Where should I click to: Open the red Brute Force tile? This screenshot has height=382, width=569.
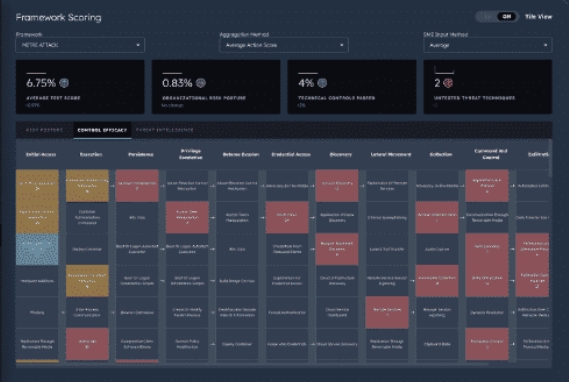click(x=287, y=217)
